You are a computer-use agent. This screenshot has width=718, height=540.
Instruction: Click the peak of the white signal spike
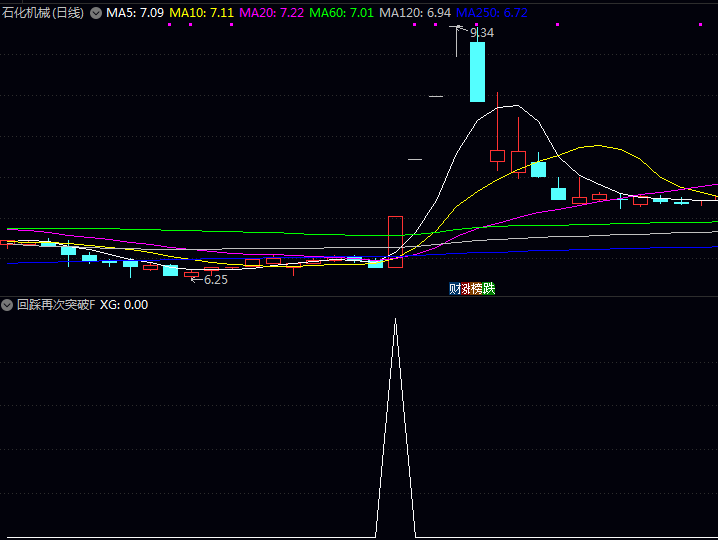click(395, 320)
